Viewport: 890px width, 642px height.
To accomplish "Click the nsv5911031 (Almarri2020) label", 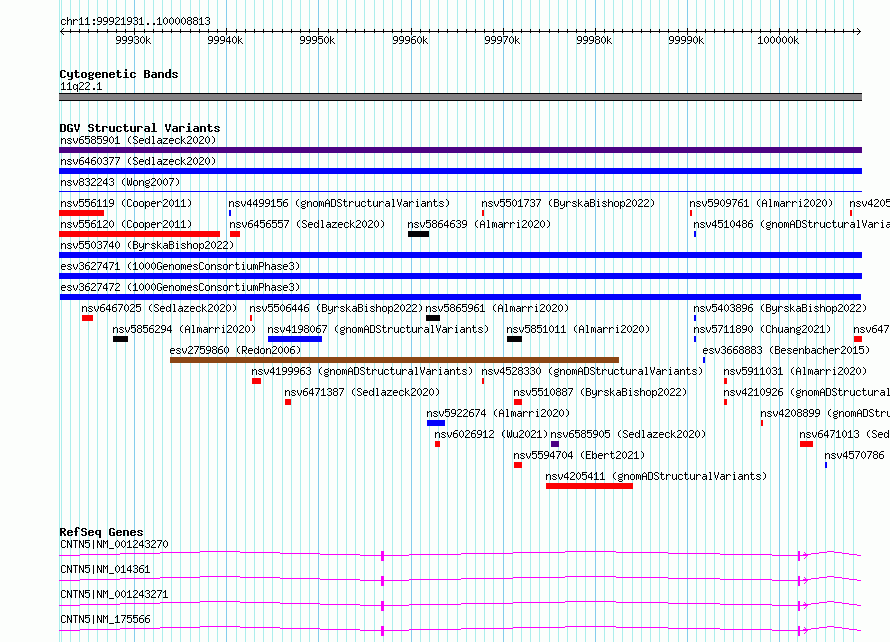I will click(x=795, y=371).
